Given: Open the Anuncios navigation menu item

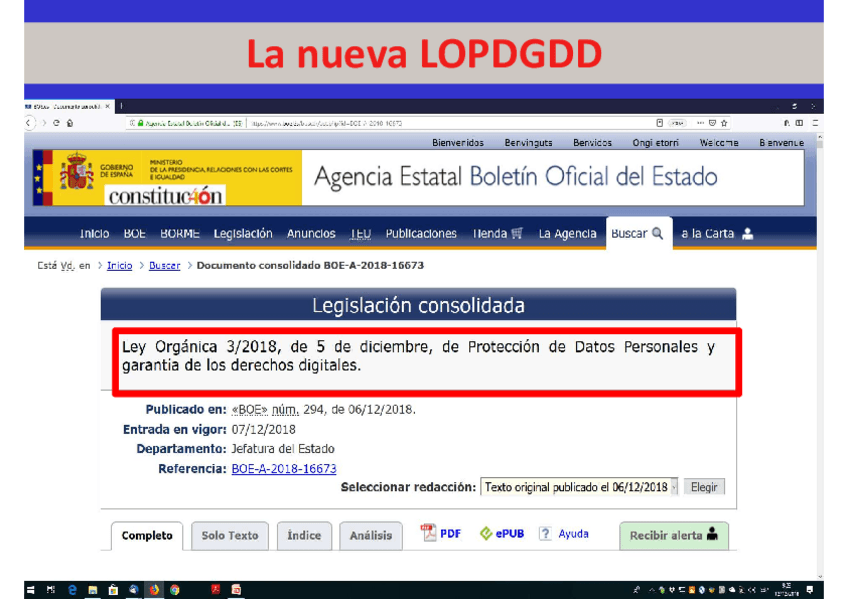Looking at the screenshot, I should click(311, 234).
